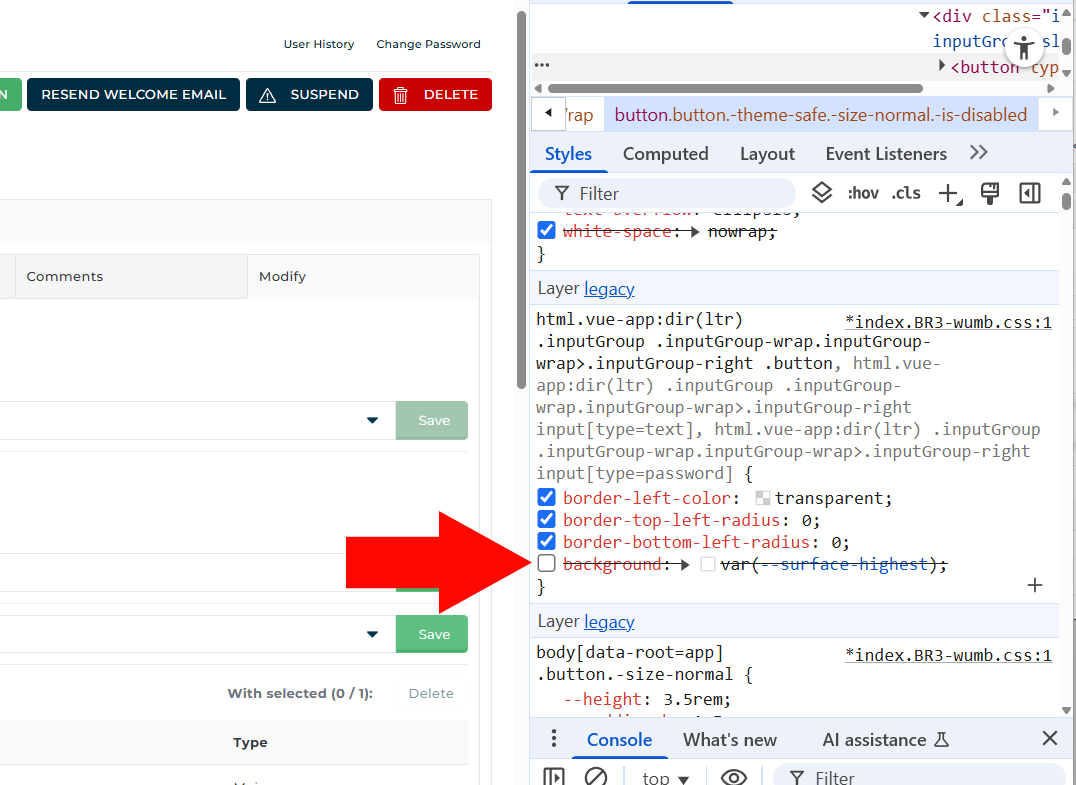Uncheck the white-space nowrap property
This screenshot has height=785, width=1076.
coord(546,230)
